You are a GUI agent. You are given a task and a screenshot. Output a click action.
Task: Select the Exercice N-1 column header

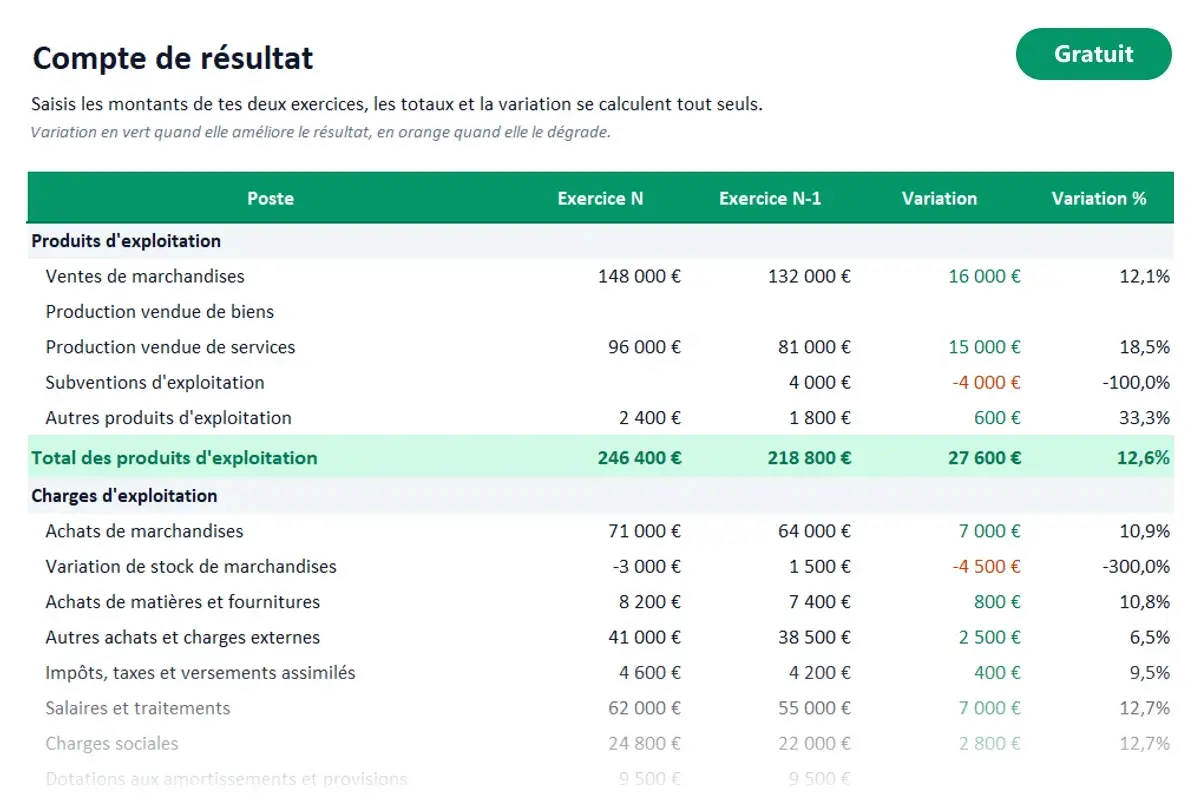(x=770, y=198)
